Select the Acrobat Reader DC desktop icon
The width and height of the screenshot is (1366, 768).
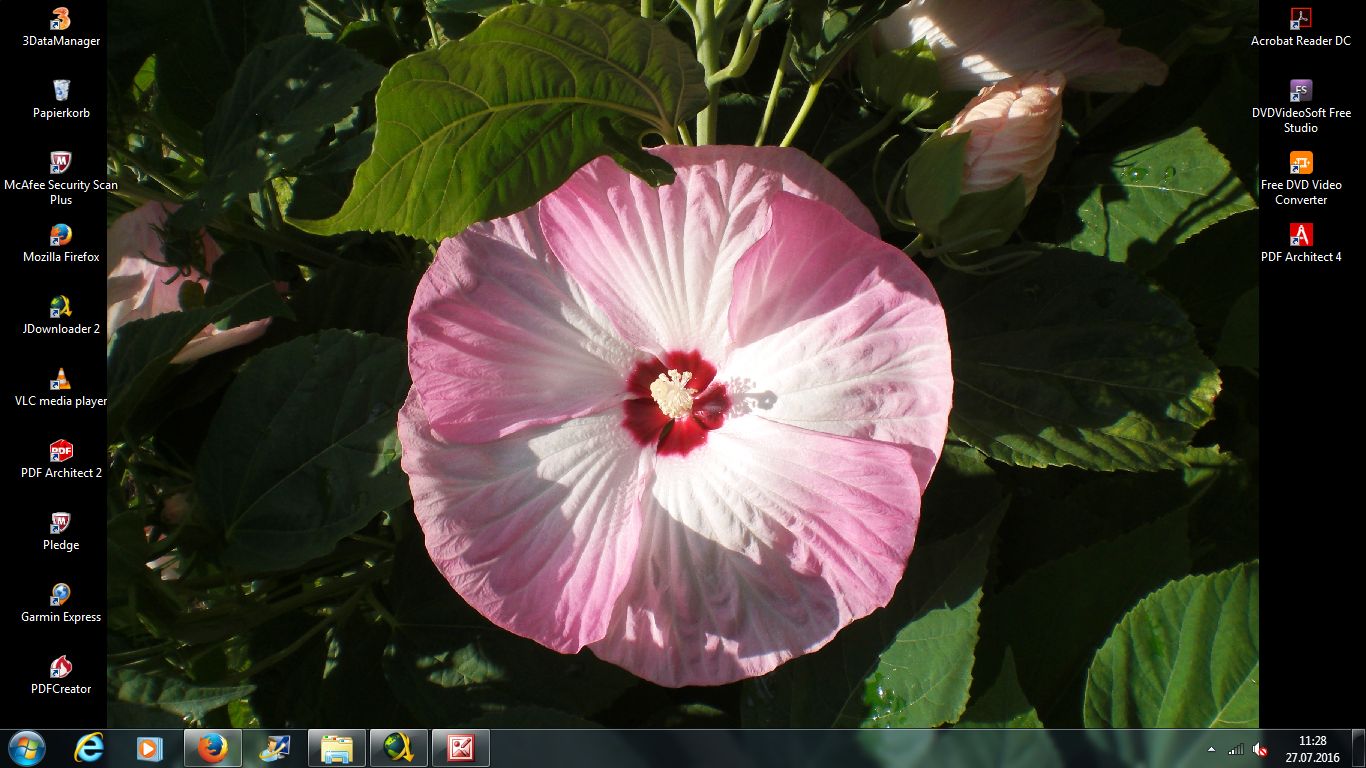[x=1300, y=20]
